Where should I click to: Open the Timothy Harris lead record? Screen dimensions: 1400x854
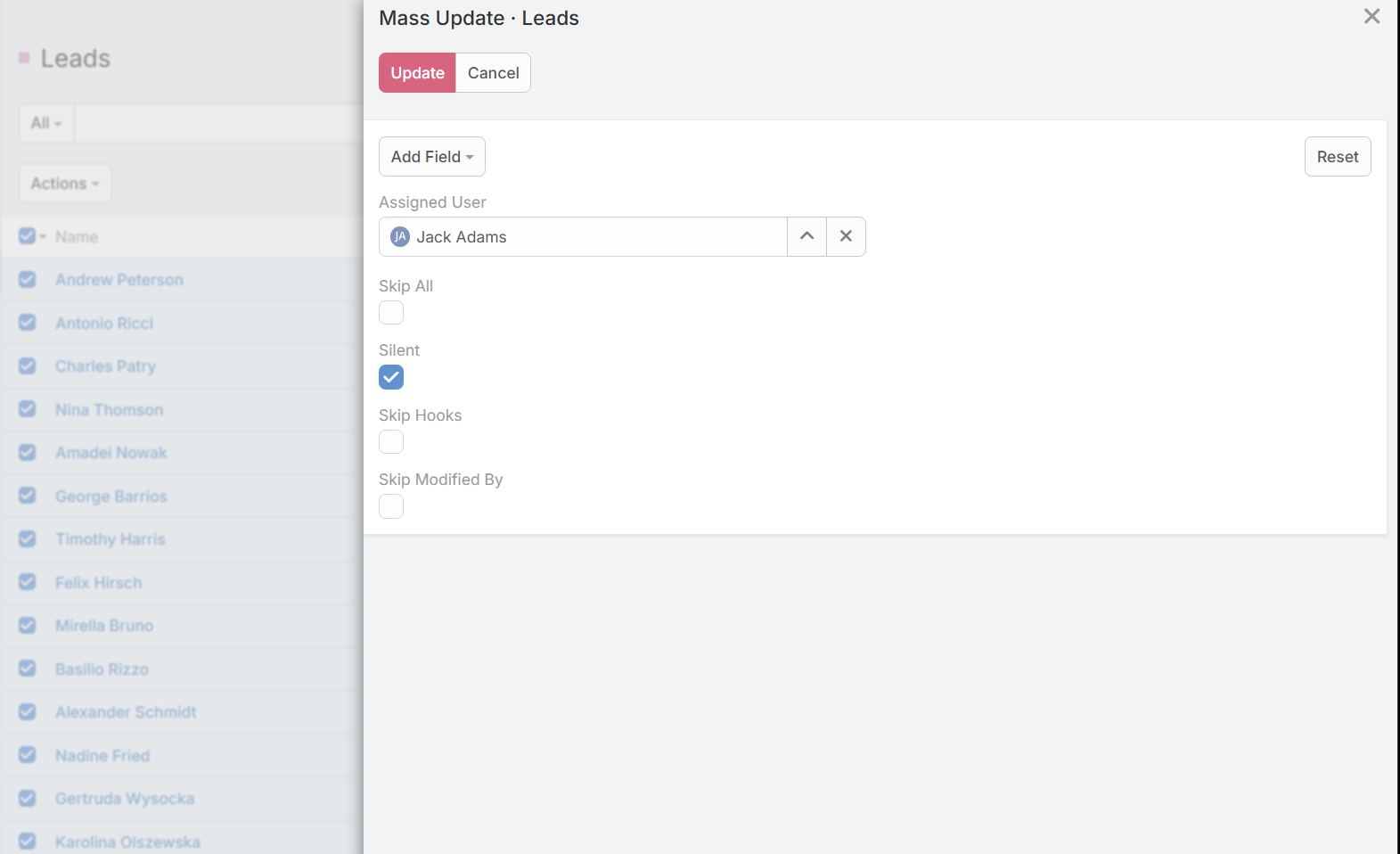click(x=111, y=539)
